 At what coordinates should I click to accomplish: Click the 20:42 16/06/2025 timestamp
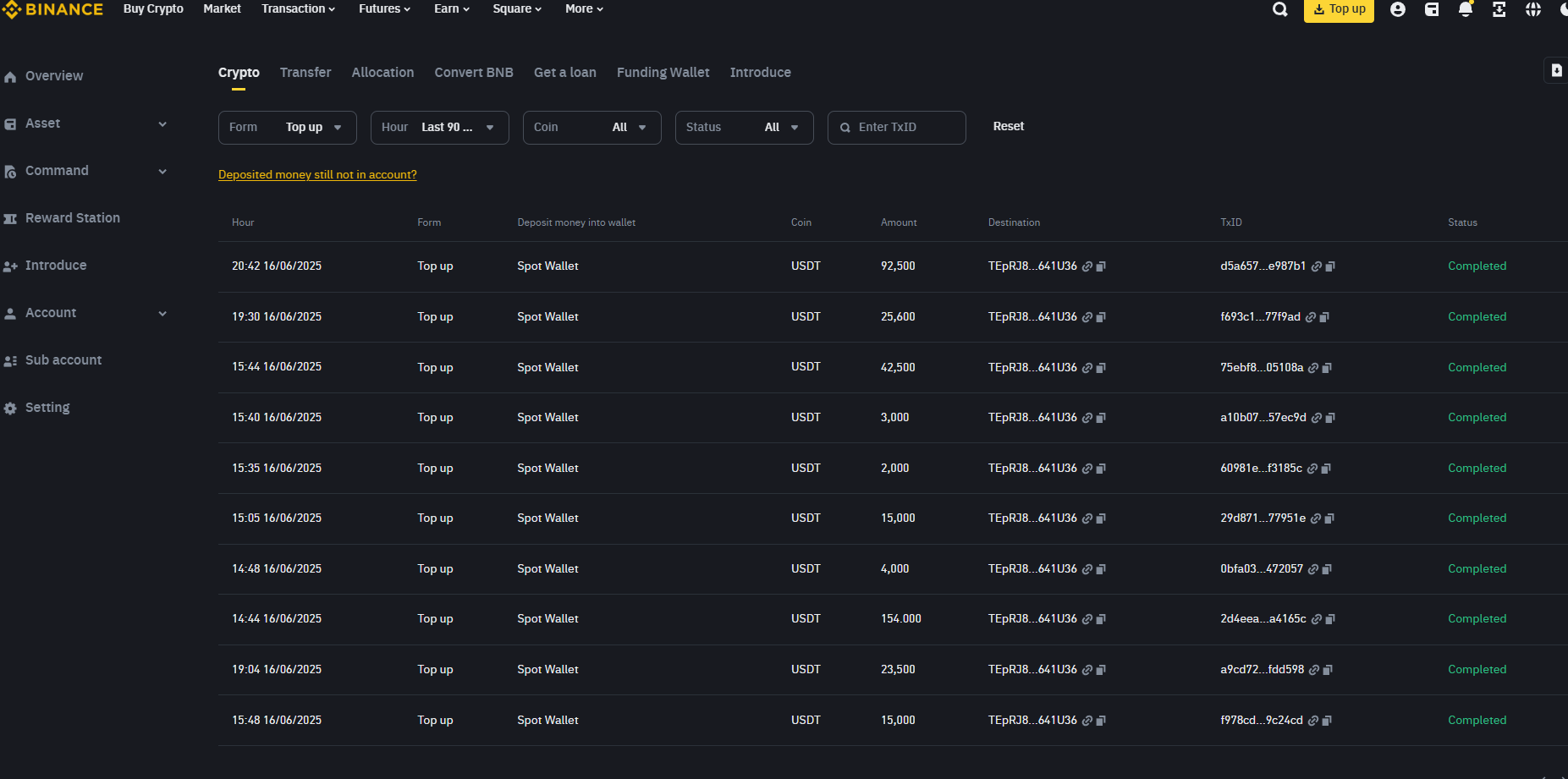(x=277, y=266)
